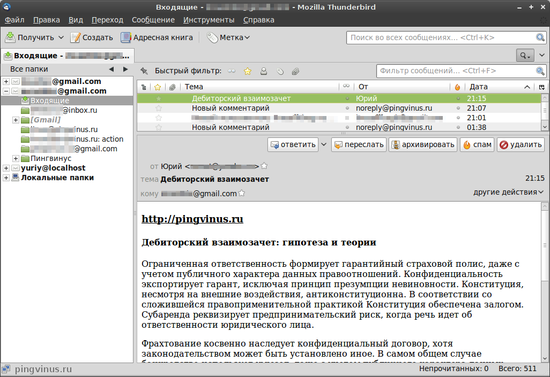The height and width of the screenshot is (377, 550).
Task: Open the column picker icon
Action: click(x=542, y=87)
